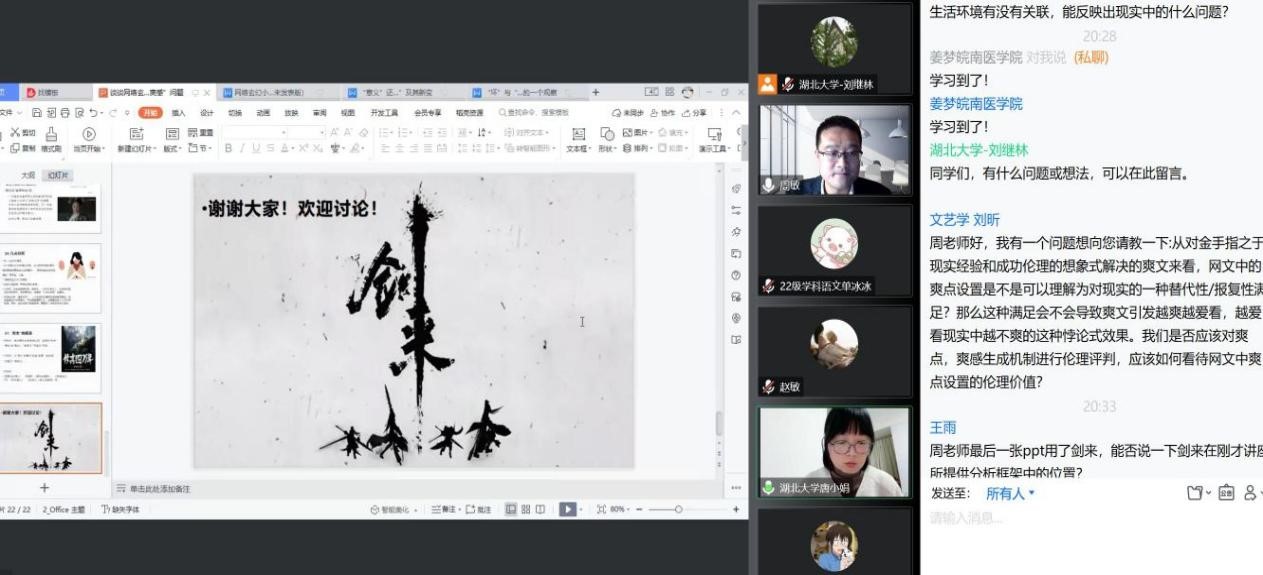Toggle bold text formatting

(228, 148)
